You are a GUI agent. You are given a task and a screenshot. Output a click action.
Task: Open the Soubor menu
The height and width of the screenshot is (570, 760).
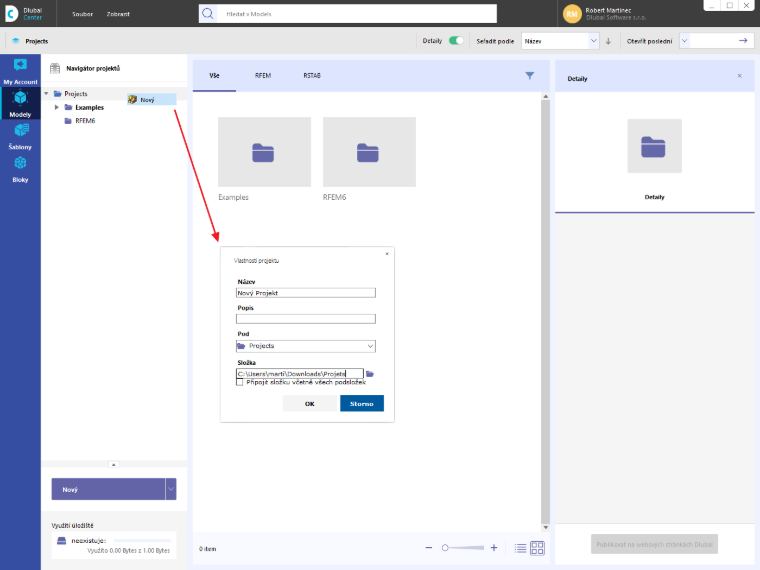[x=82, y=14]
